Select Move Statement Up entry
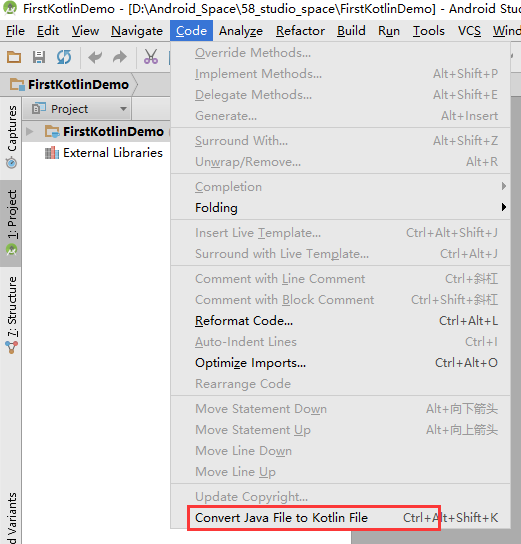The height and width of the screenshot is (544, 521). pyautogui.click(x=341, y=430)
